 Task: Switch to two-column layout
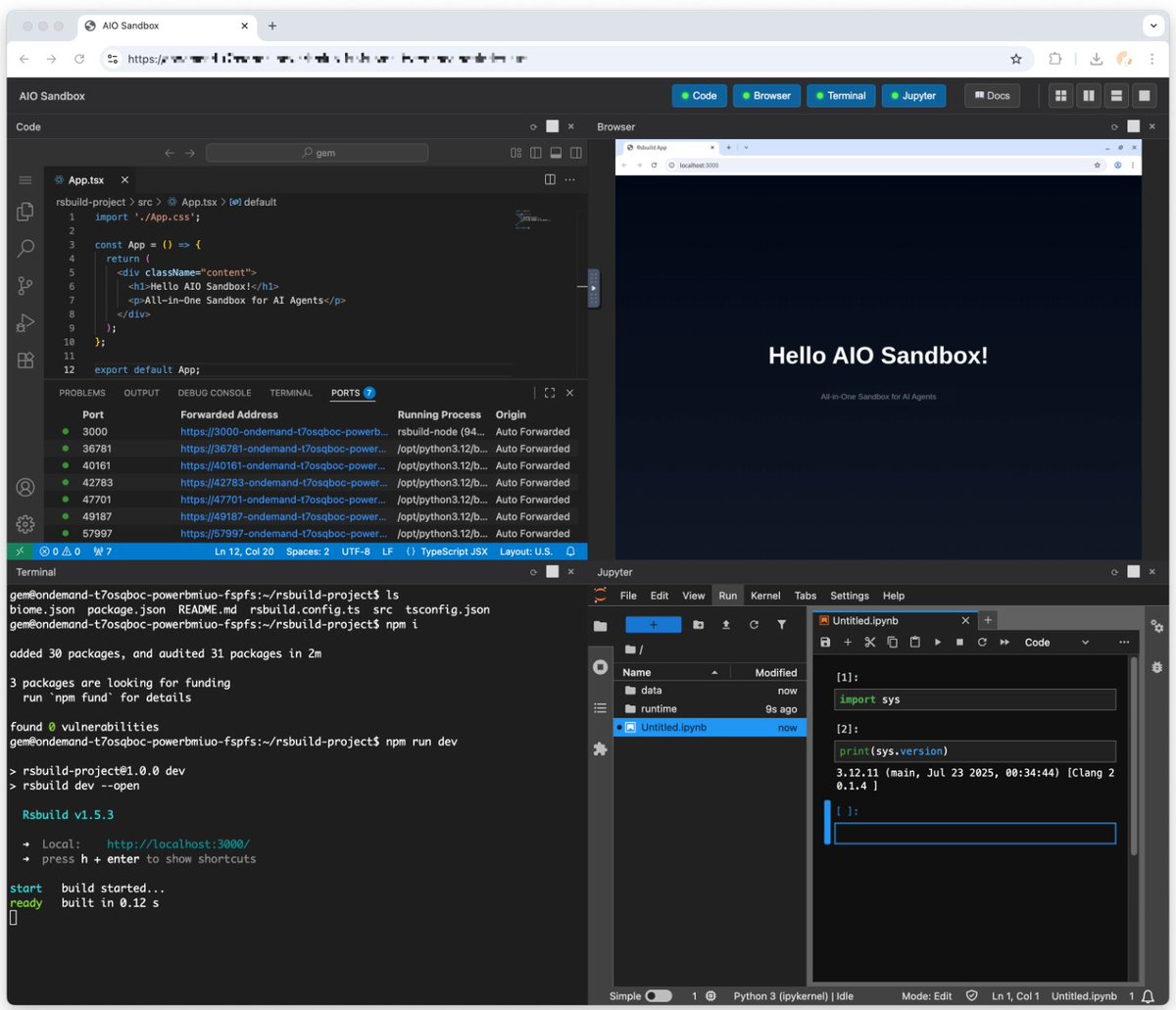pyautogui.click(x=1088, y=95)
